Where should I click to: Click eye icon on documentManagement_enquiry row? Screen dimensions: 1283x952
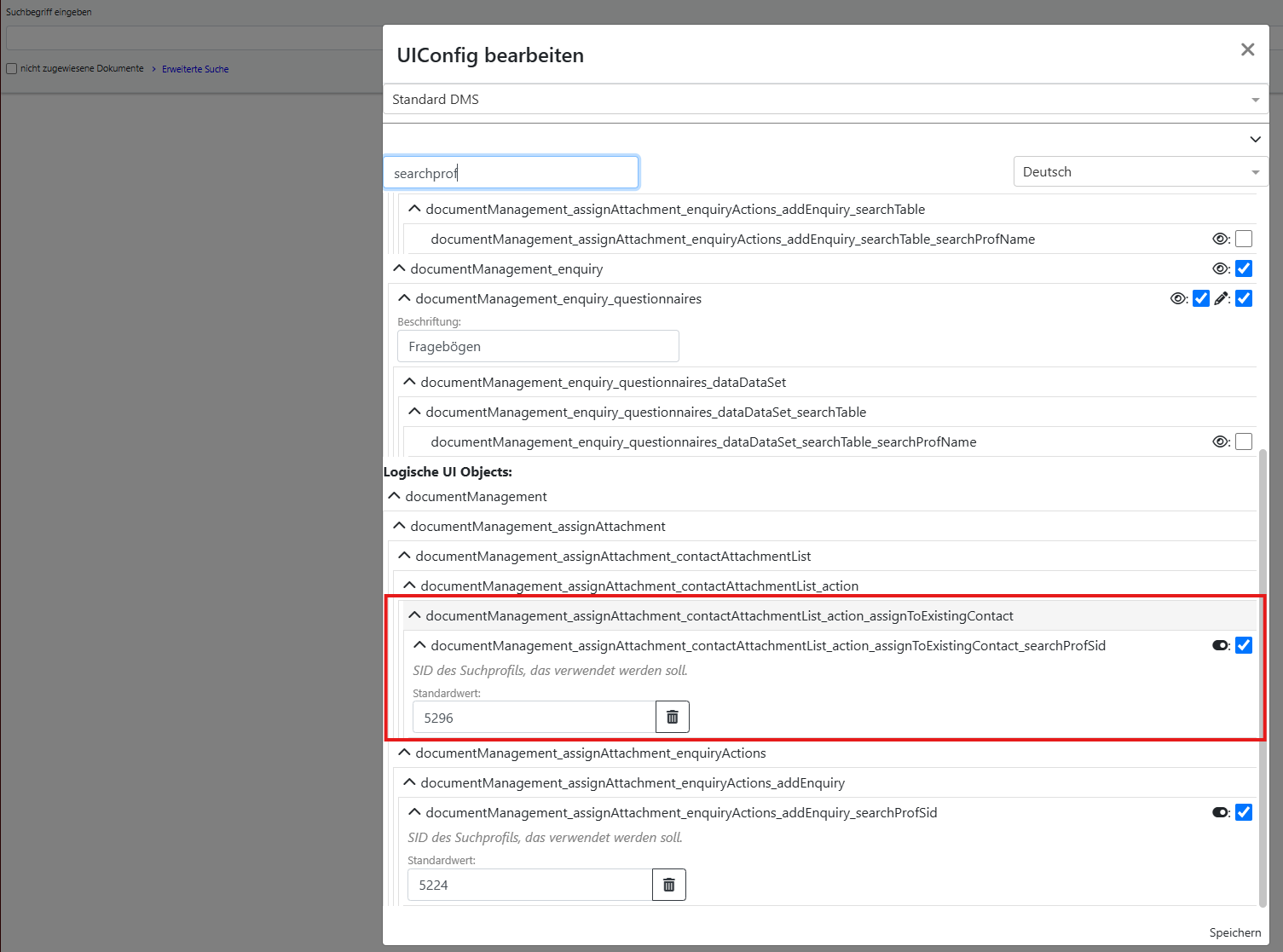point(1221,268)
